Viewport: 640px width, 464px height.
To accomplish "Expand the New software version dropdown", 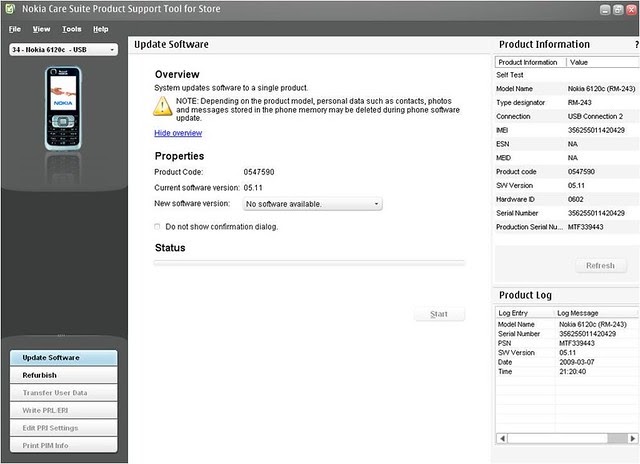I will tap(313, 204).
